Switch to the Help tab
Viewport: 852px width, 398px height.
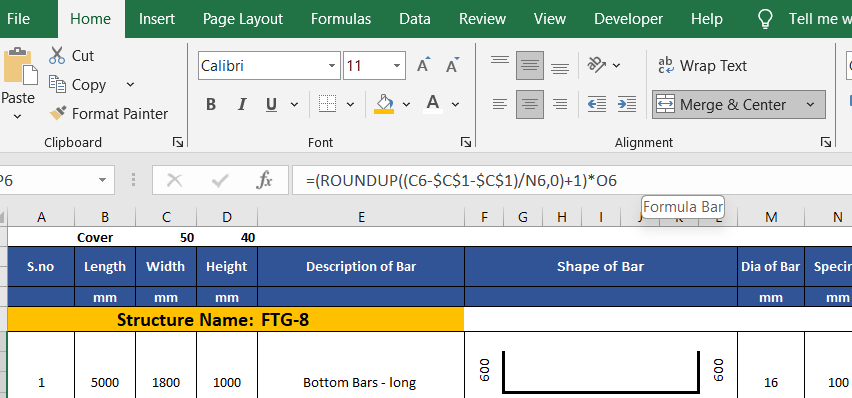click(707, 19)
